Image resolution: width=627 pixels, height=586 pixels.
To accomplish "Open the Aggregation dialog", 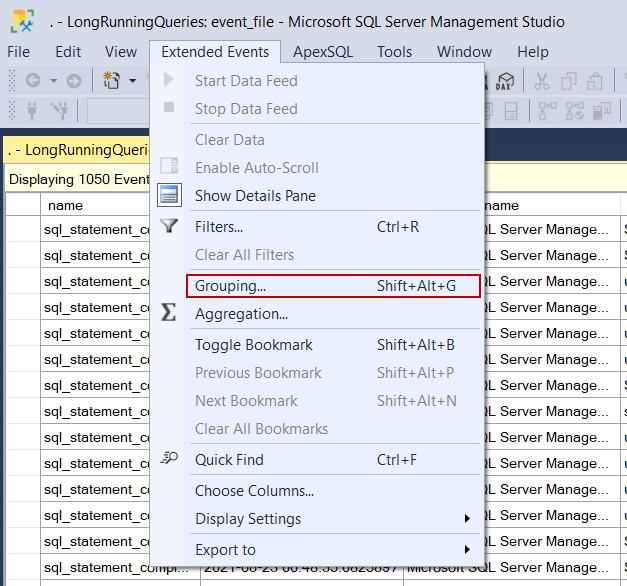I will (241, 314).
